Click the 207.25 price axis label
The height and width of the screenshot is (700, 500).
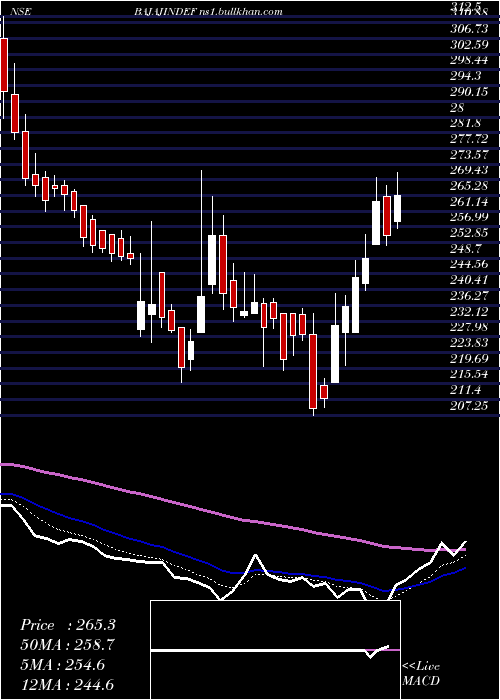pos(471,405)
